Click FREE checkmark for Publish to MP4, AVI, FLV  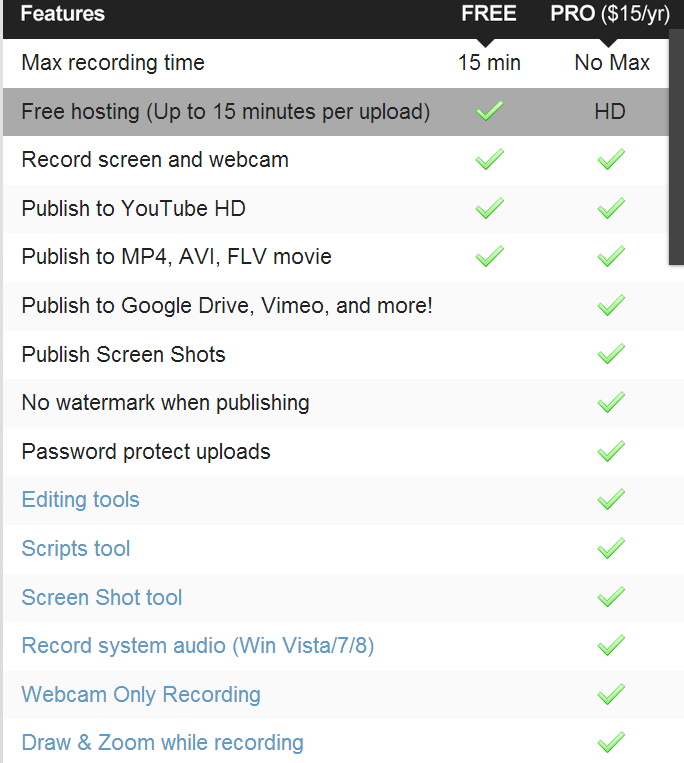point(489,256)
